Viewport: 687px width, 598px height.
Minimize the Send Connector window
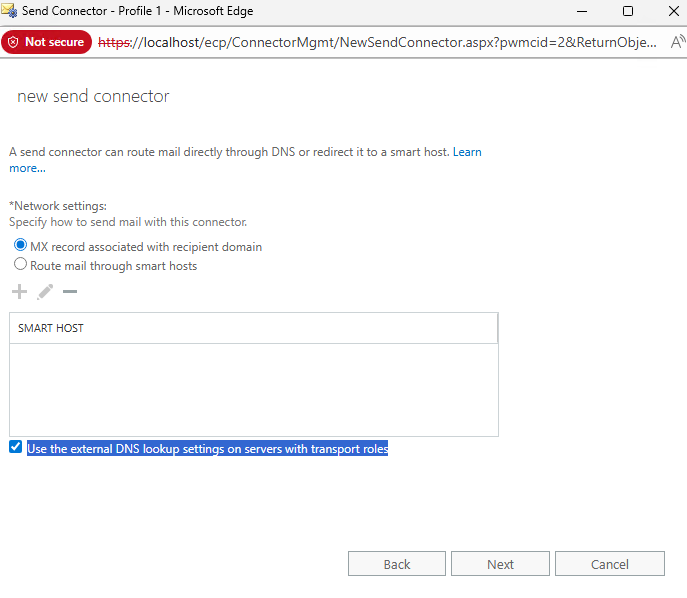pyautogui.click(x=582, y=11)
